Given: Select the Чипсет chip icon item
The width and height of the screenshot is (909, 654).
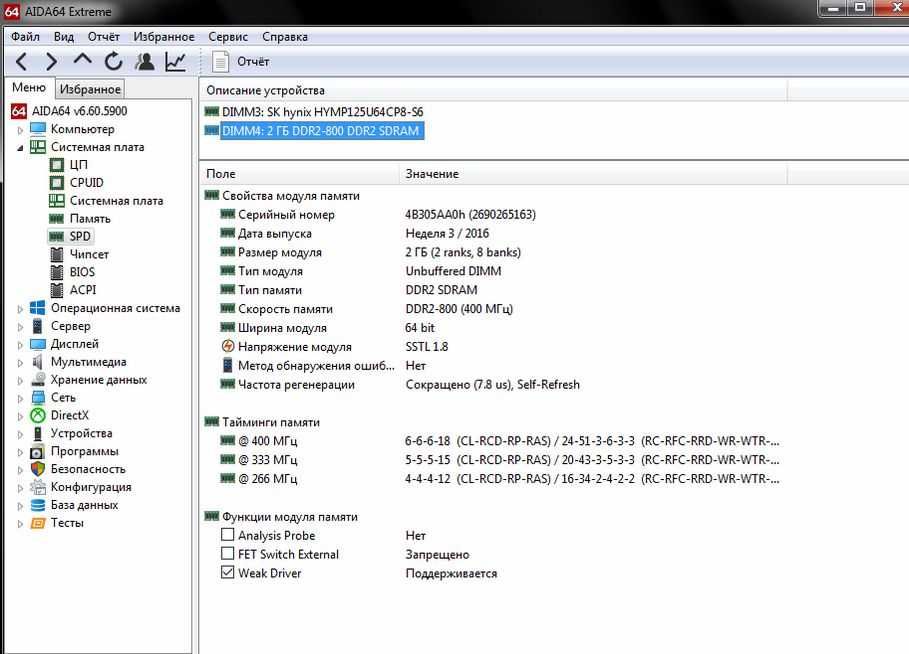Looking at the screenshot, I should click(x=56, y=255).
